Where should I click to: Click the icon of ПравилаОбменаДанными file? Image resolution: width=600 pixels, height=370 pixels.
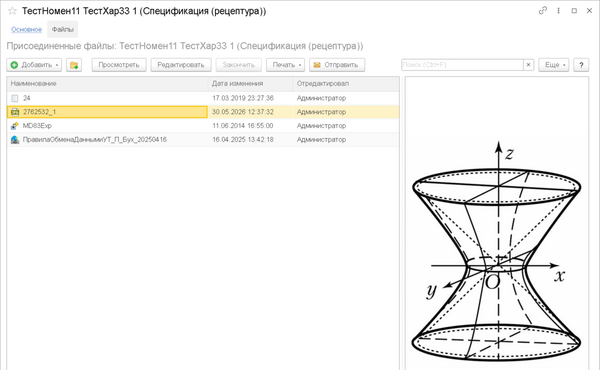(x=15, y=140)
